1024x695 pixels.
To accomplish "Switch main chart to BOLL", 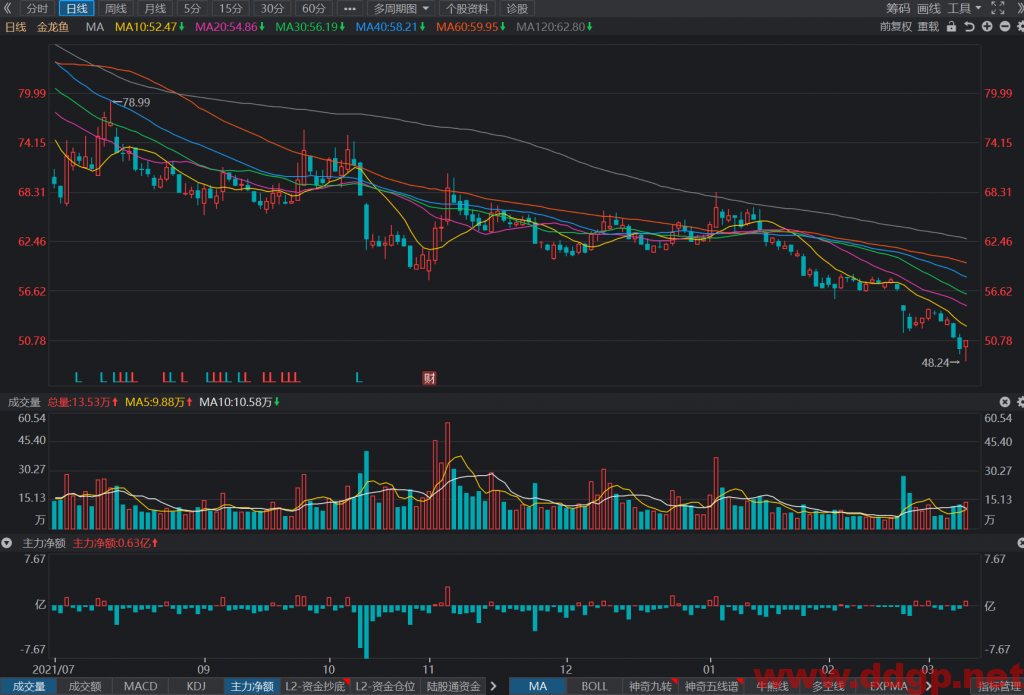I will [594, 687].
